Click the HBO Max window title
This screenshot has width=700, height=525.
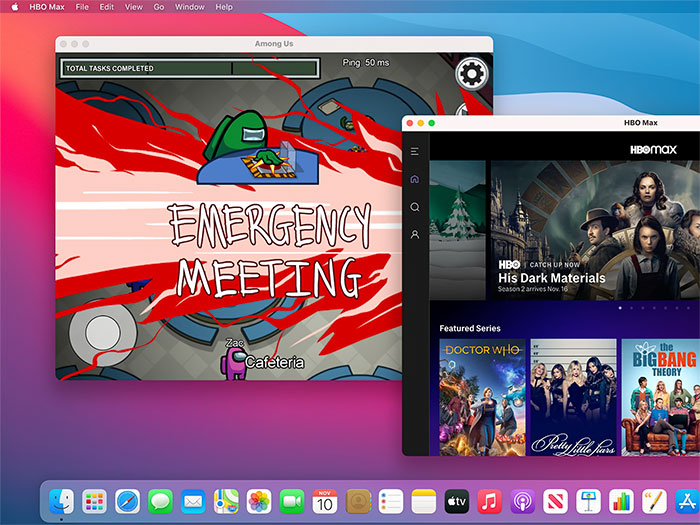coord(641,123)
